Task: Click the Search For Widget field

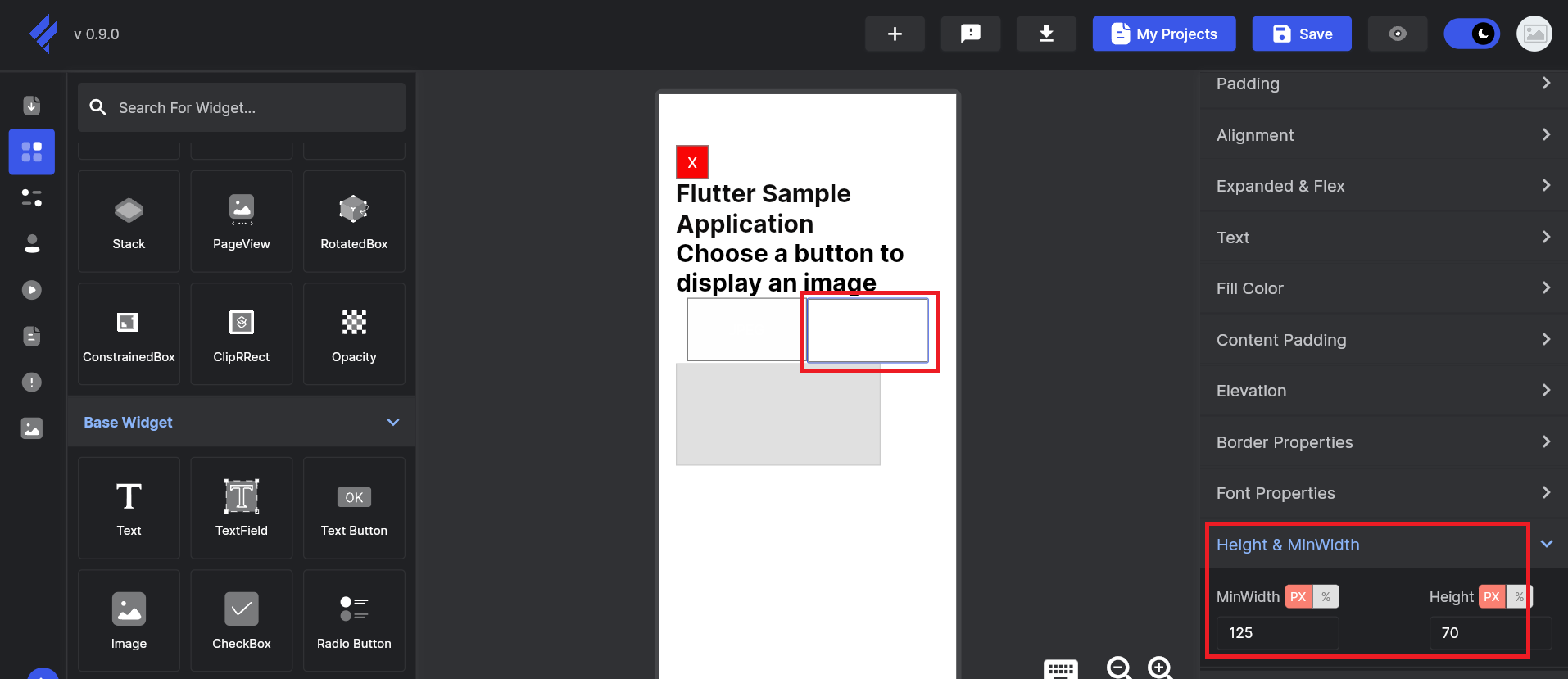Action: click(x=242, y=107)
